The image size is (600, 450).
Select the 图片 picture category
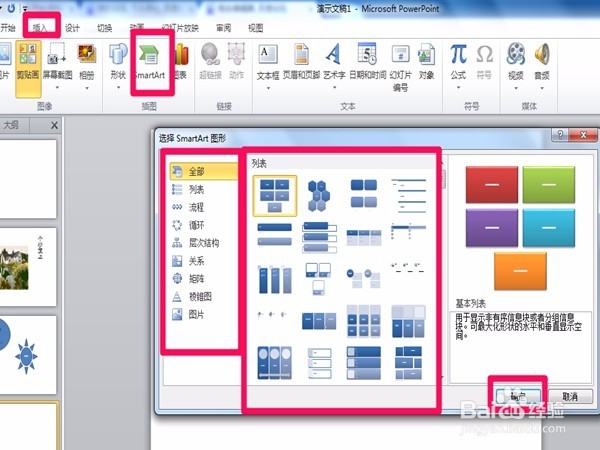[204, 315]
